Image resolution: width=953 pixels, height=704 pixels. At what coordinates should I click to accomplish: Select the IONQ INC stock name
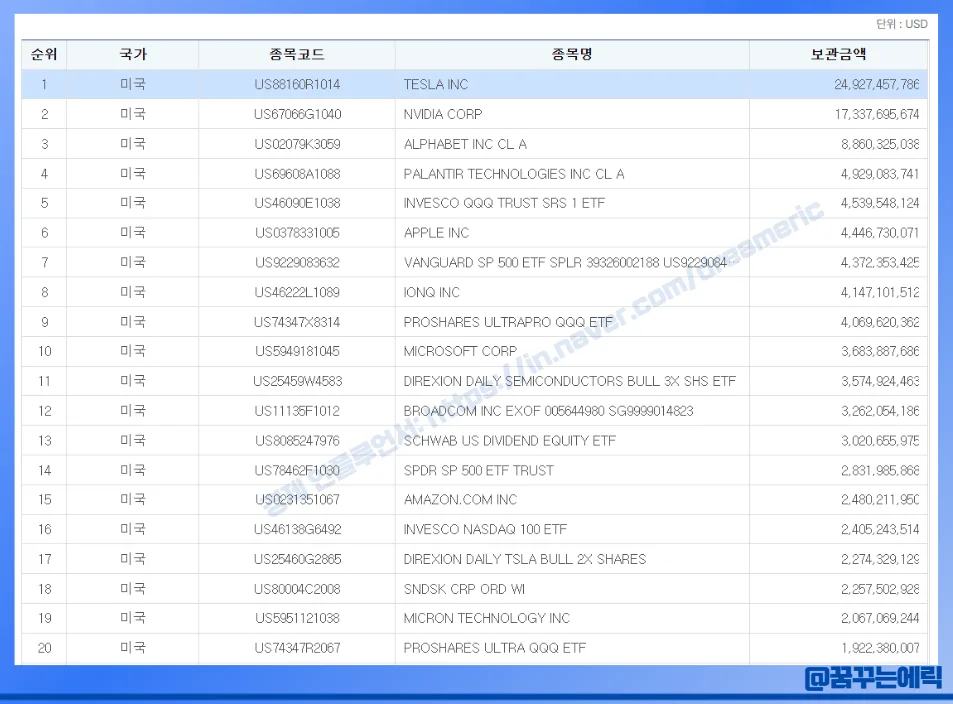[x=432, y=292]
